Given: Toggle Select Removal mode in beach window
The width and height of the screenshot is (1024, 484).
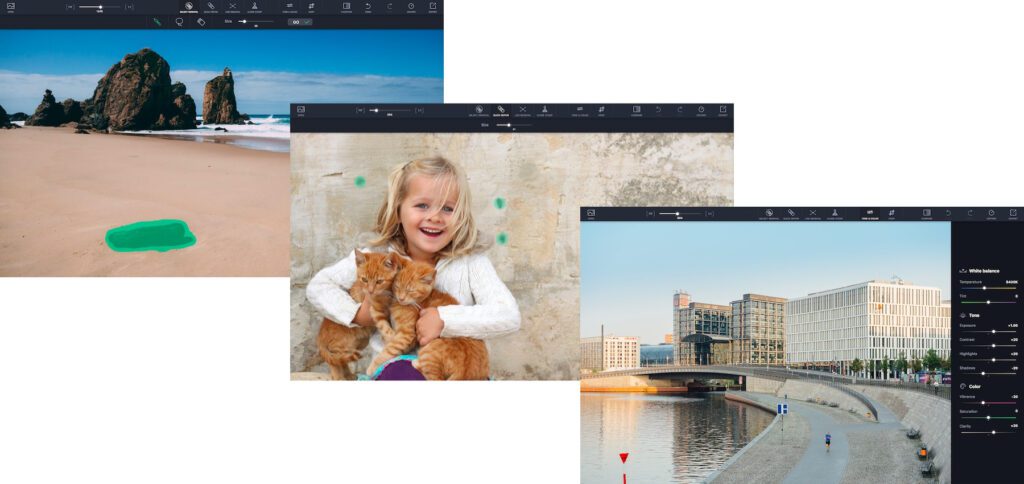Looking at the screenshot, I should coord(188,7).
